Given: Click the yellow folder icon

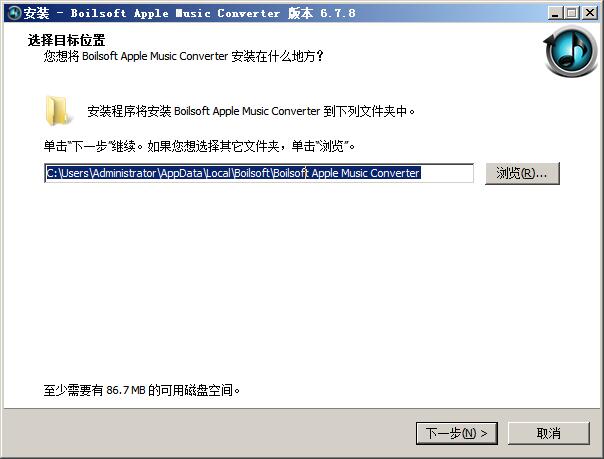Looking at the screenshot, I should tap(59, 111).
